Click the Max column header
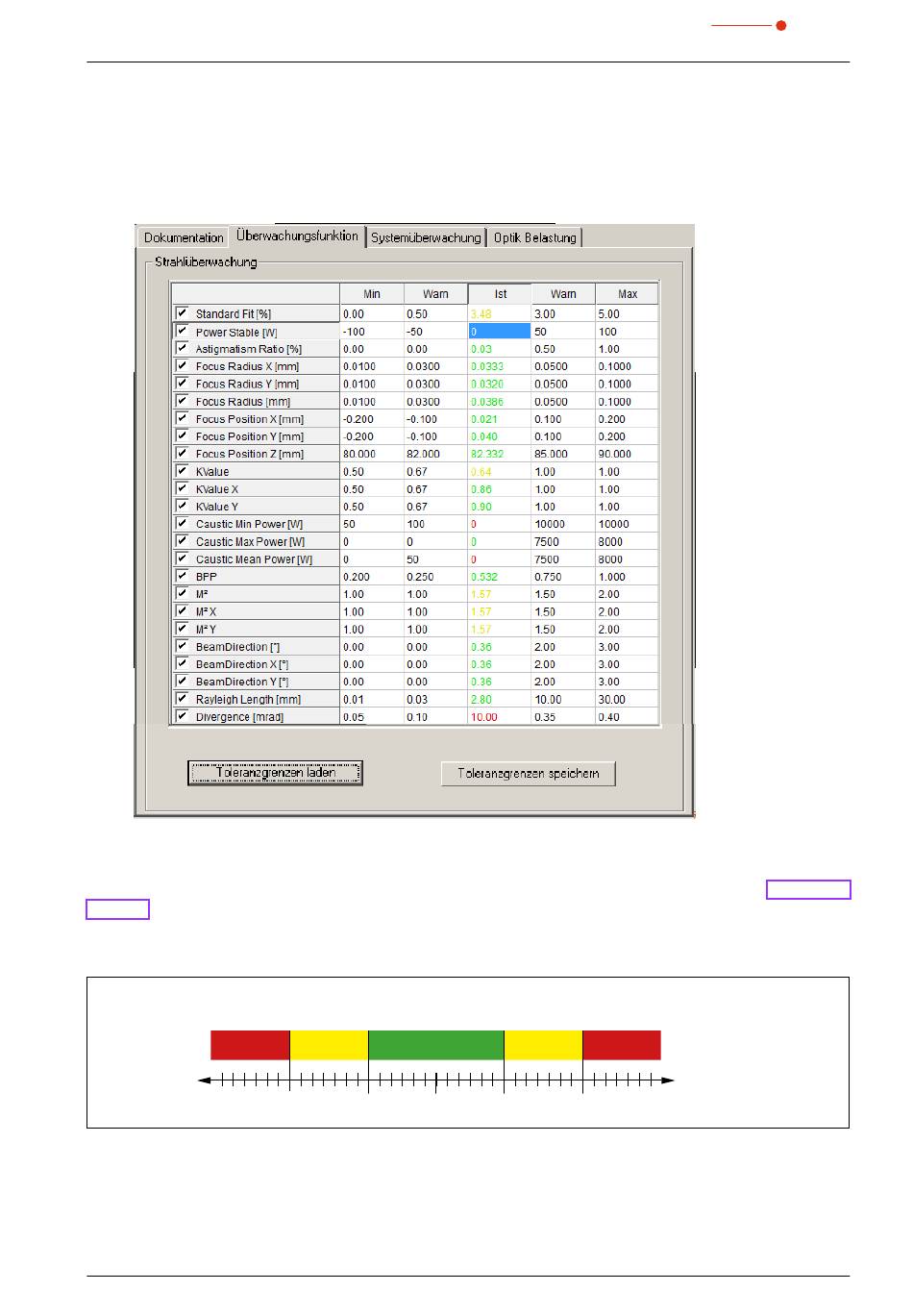Viewport: 913px width, 1316px height. click(628, 294)
